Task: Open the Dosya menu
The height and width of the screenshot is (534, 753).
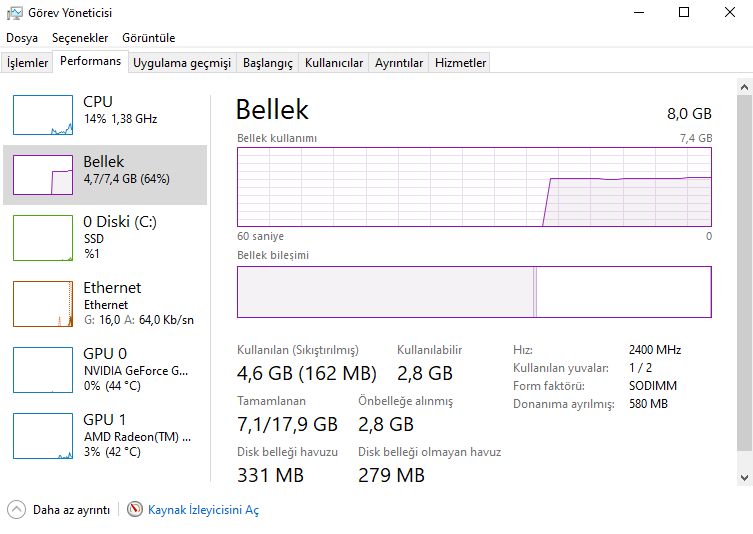Action: pyautogui.click(x=22, y=38)
